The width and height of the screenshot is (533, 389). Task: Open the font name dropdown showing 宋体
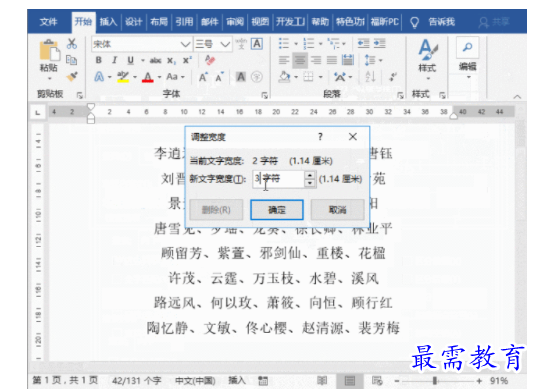coord(186,44)
